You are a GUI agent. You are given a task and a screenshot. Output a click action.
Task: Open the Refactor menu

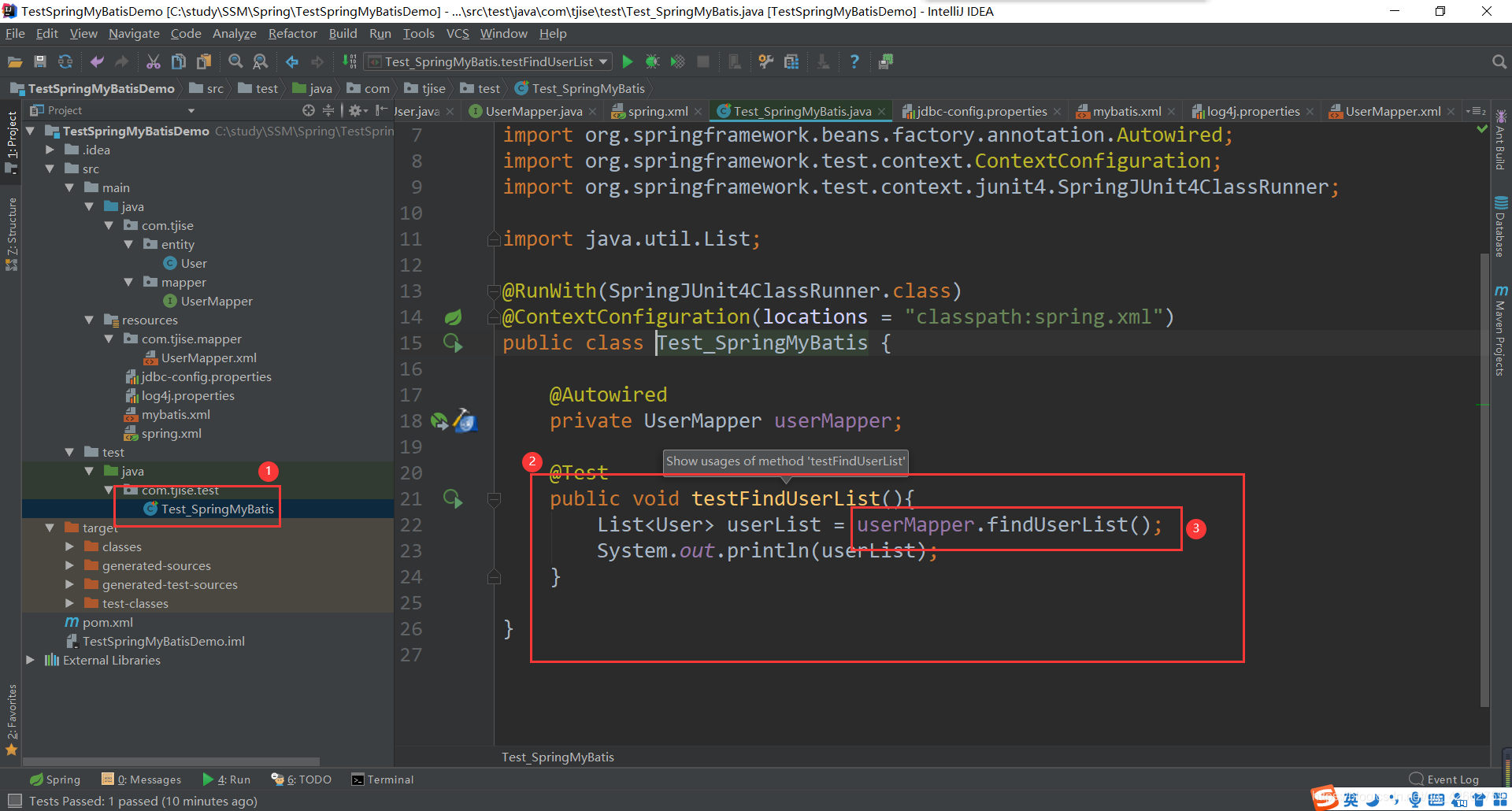(292, 33)
